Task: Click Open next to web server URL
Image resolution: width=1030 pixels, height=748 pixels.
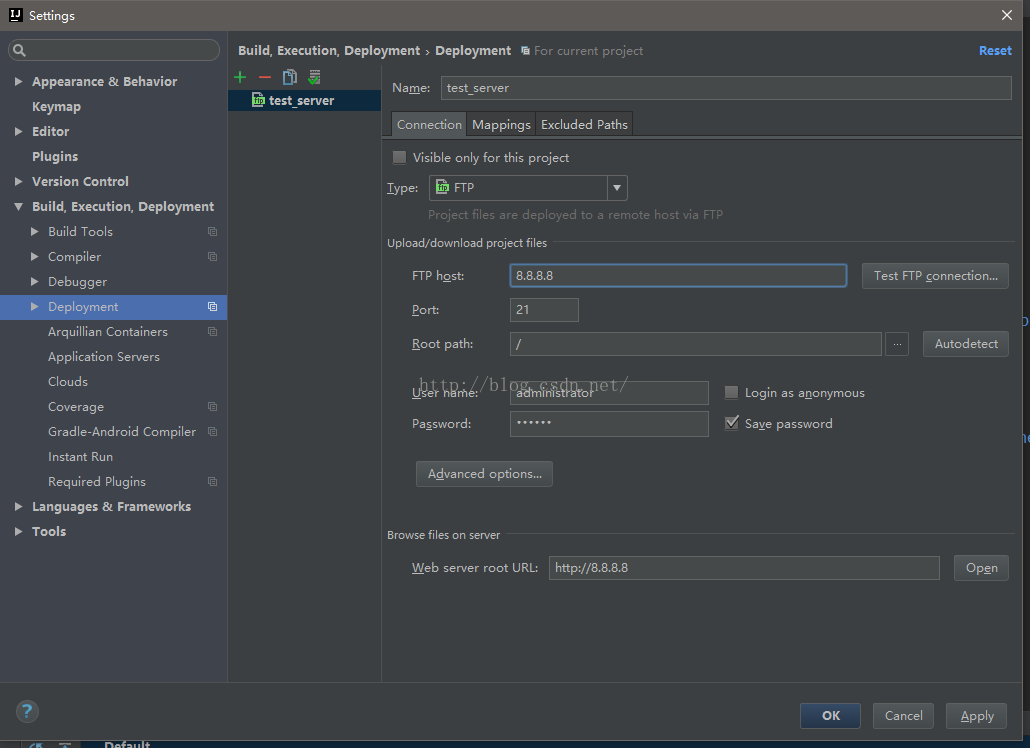Action: point(981,568)
